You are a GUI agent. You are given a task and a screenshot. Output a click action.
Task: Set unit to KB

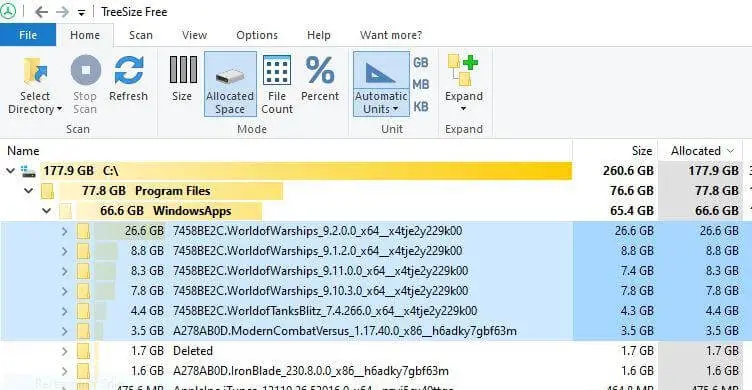(x=421, y=106)
